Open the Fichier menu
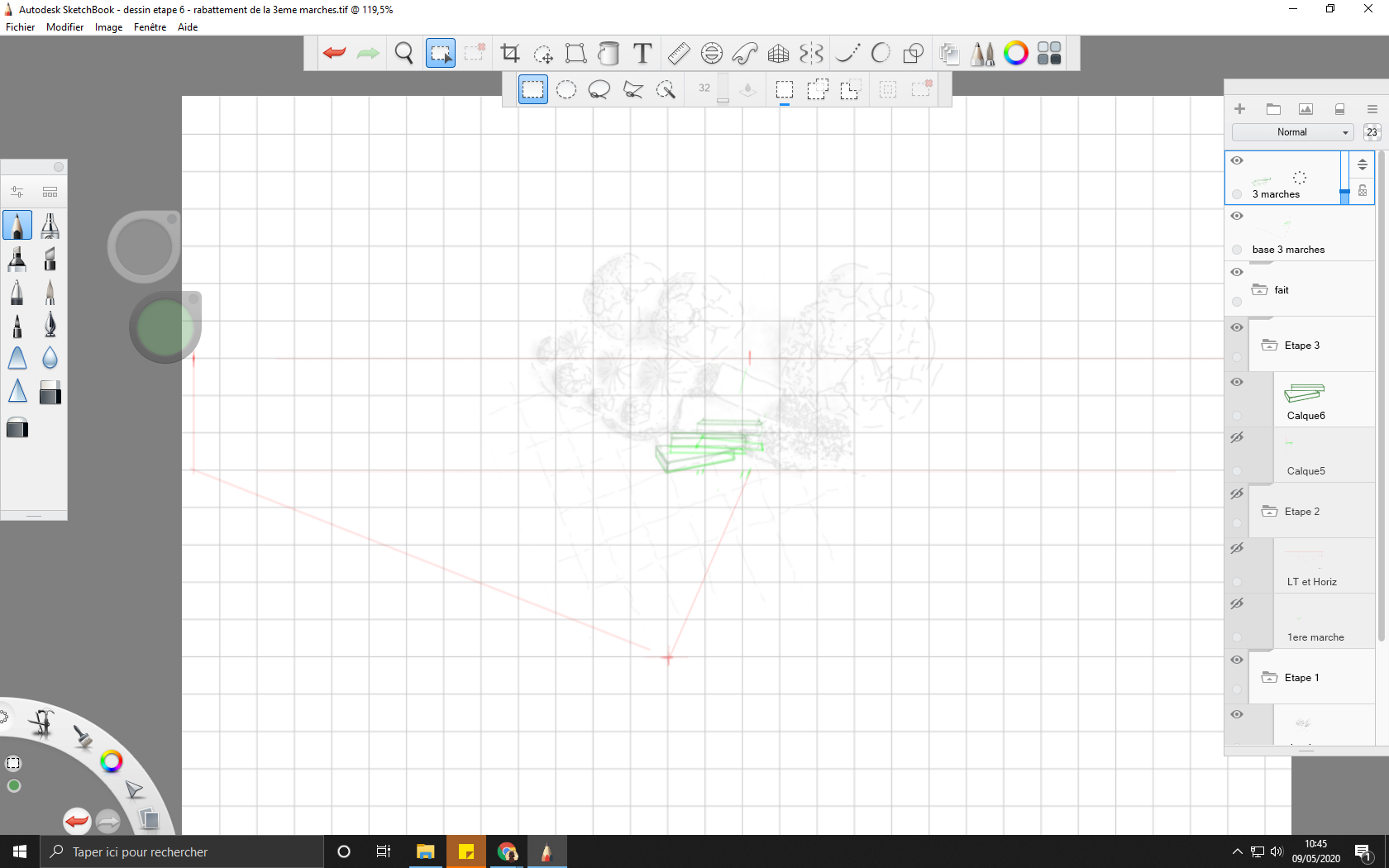This screenshot has width=1389, height=868. pos(20,27)
